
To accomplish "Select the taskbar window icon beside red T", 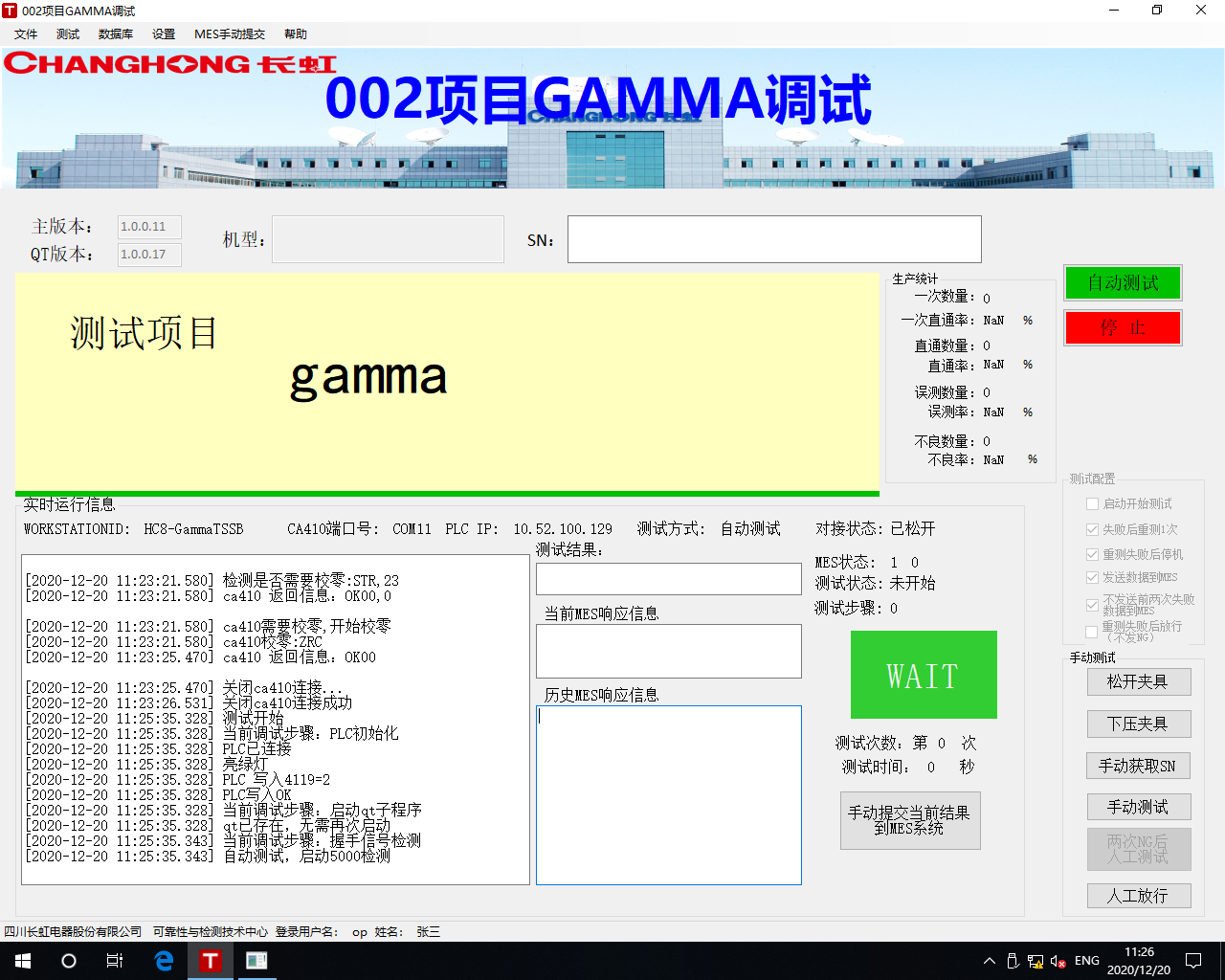I will pyautogui.click(x=256, y=961).
